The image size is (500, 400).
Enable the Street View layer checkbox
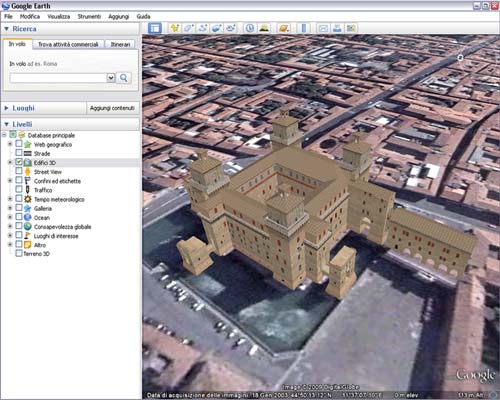pos(19,171)
